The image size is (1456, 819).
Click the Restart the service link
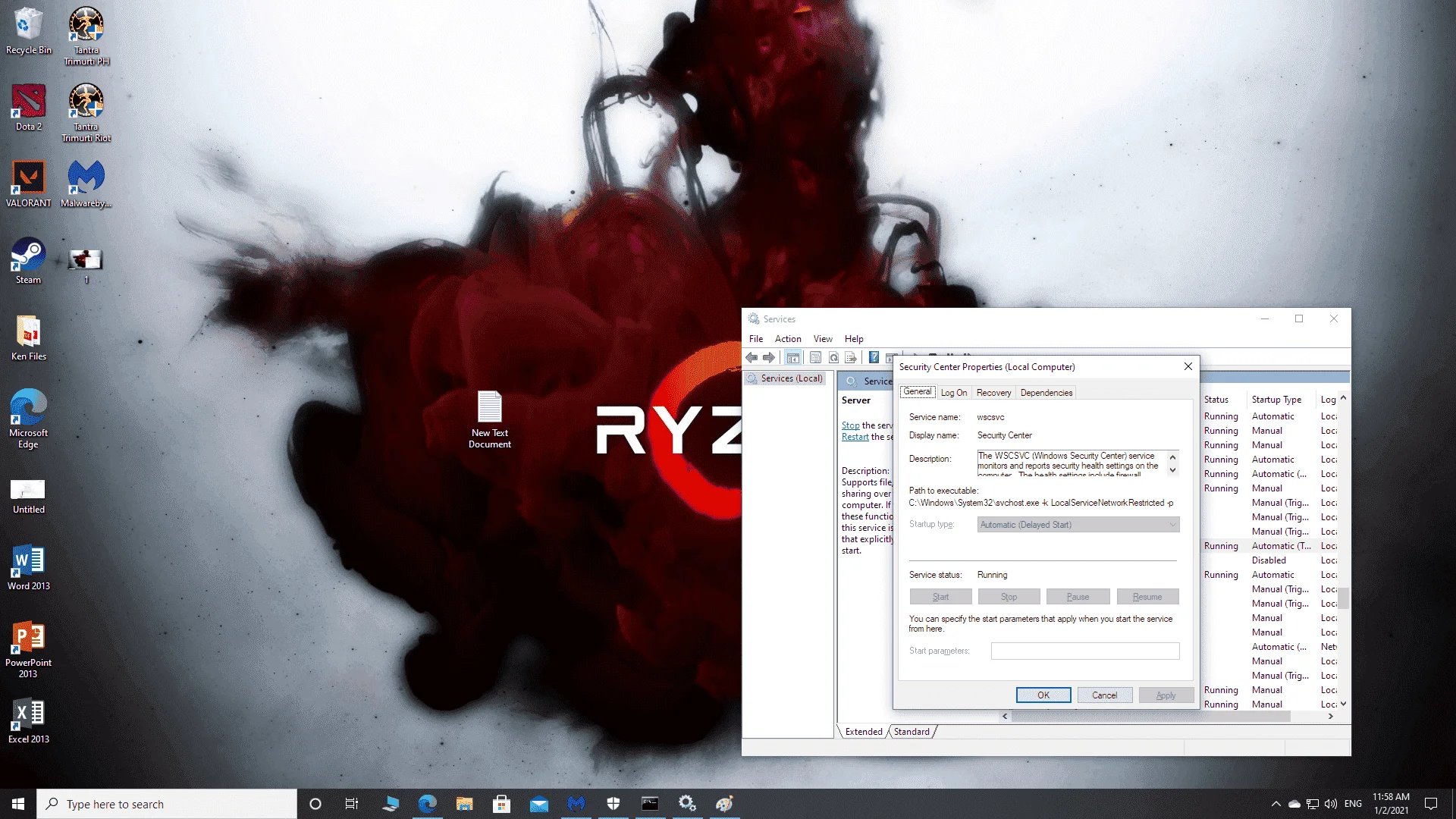click(x=855, y=437)
